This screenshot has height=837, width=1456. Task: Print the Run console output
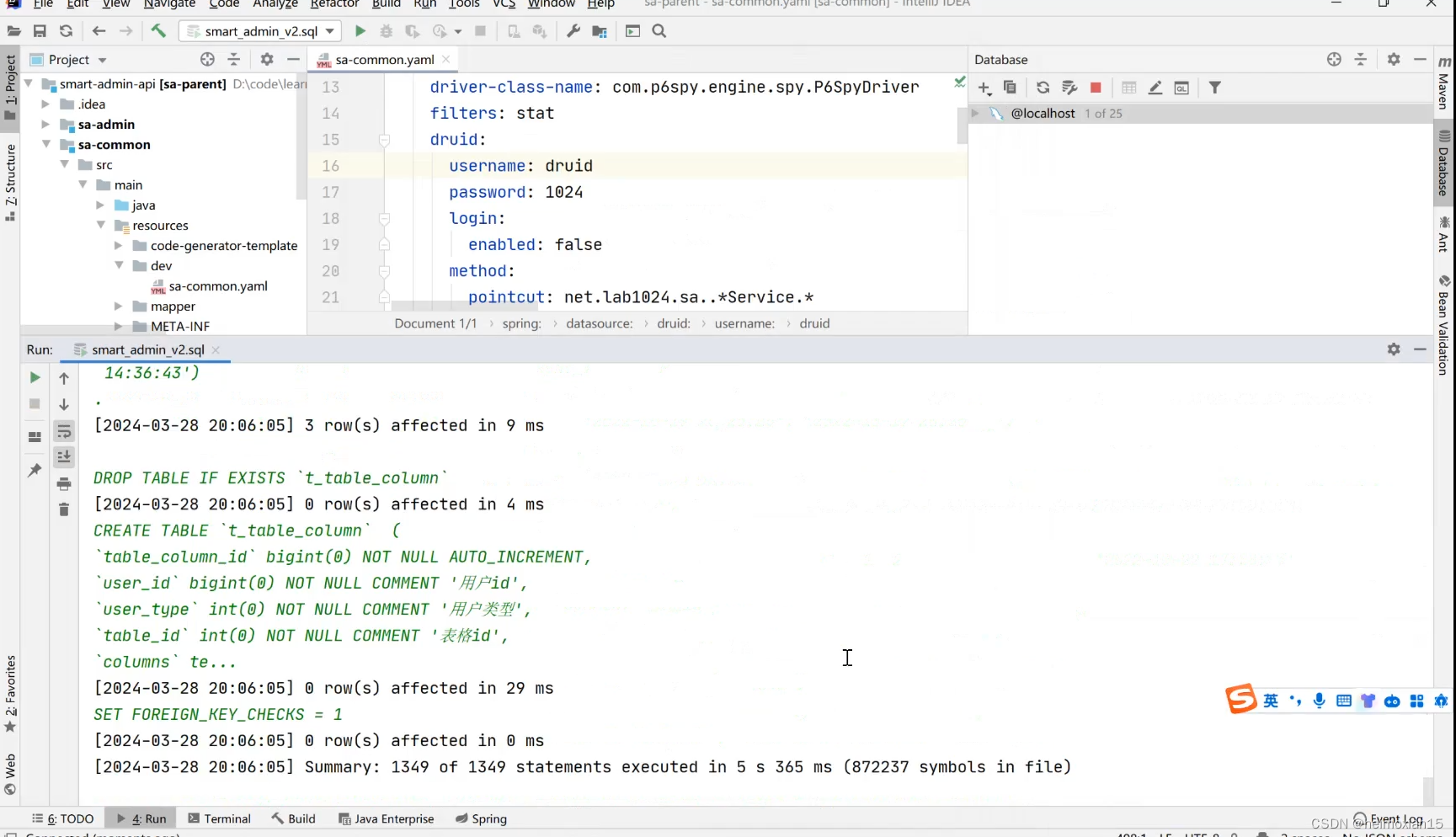click(64, 483)
